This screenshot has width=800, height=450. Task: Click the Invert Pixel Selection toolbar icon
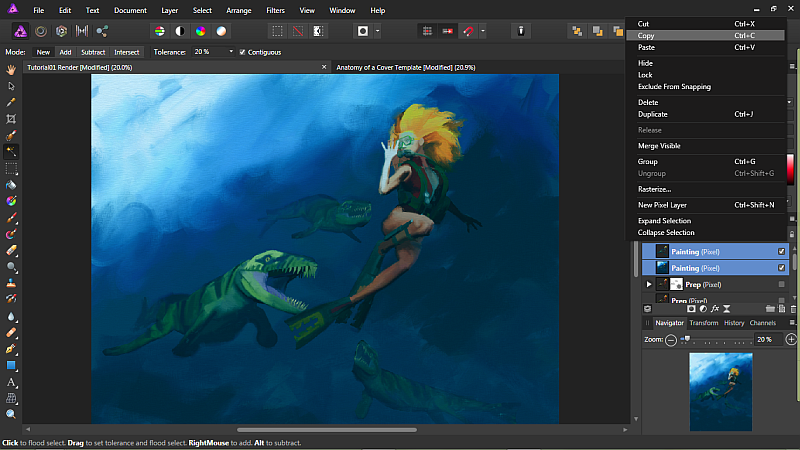click(317, 31)
